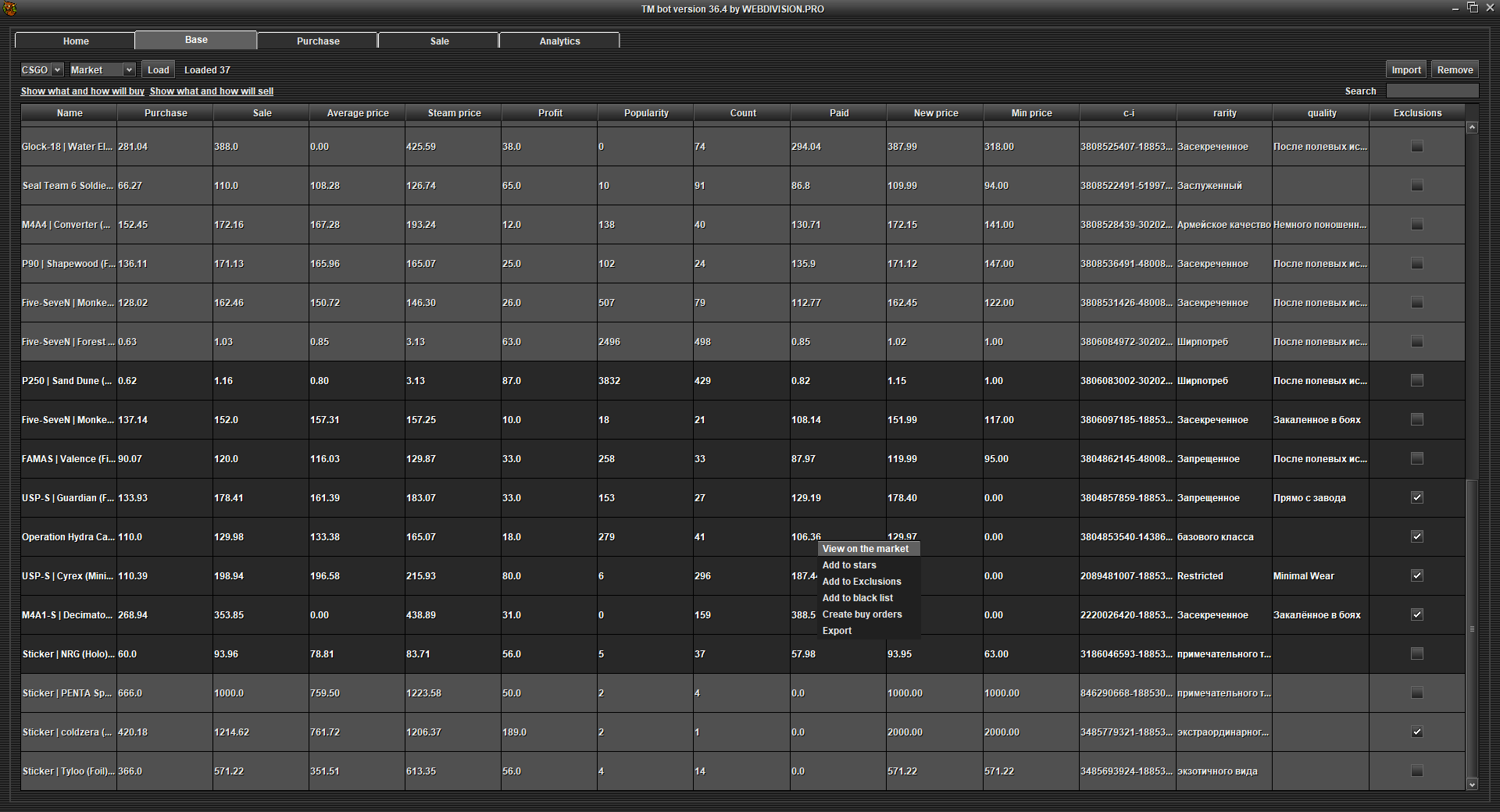Click the scroll down arrow of table
Screen dimensions: 1500x812
pos(1472,785)
